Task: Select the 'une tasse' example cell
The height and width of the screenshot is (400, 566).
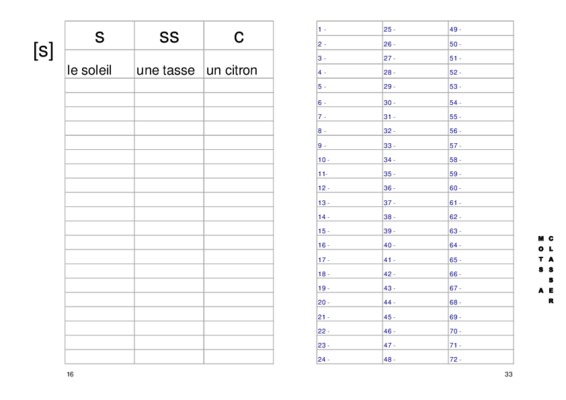Action: [x=169, y=64]
